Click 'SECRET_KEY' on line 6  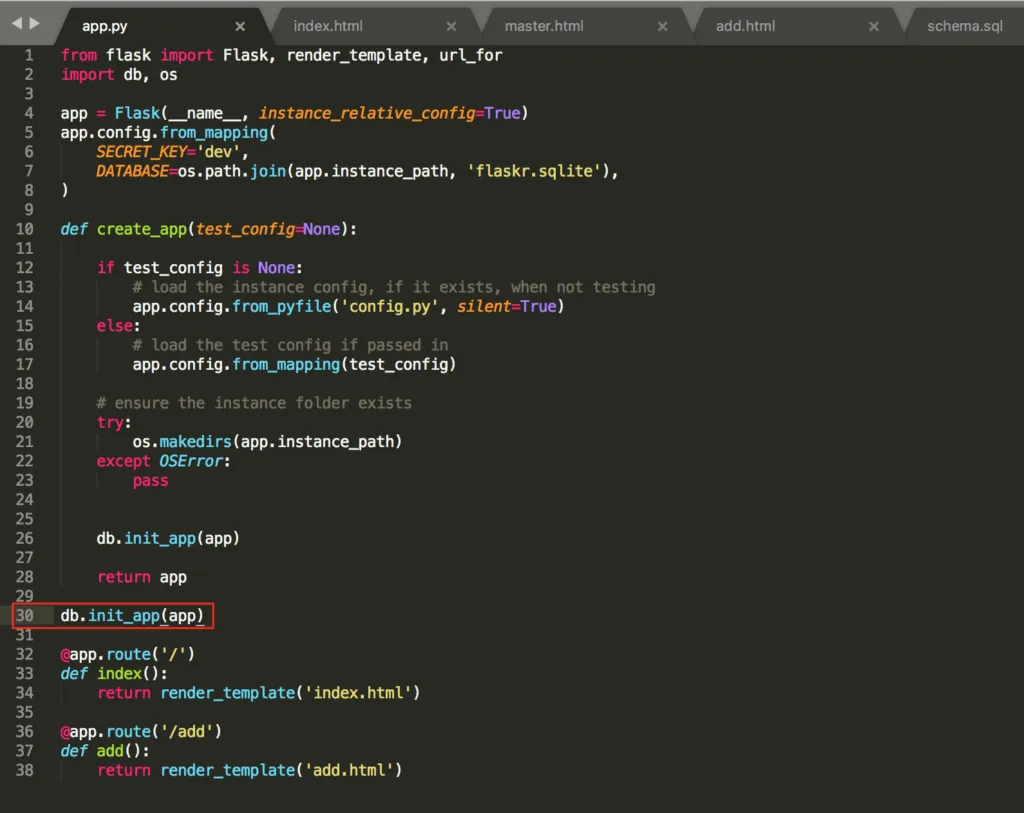pyautogui.click(x=141, y=152)
